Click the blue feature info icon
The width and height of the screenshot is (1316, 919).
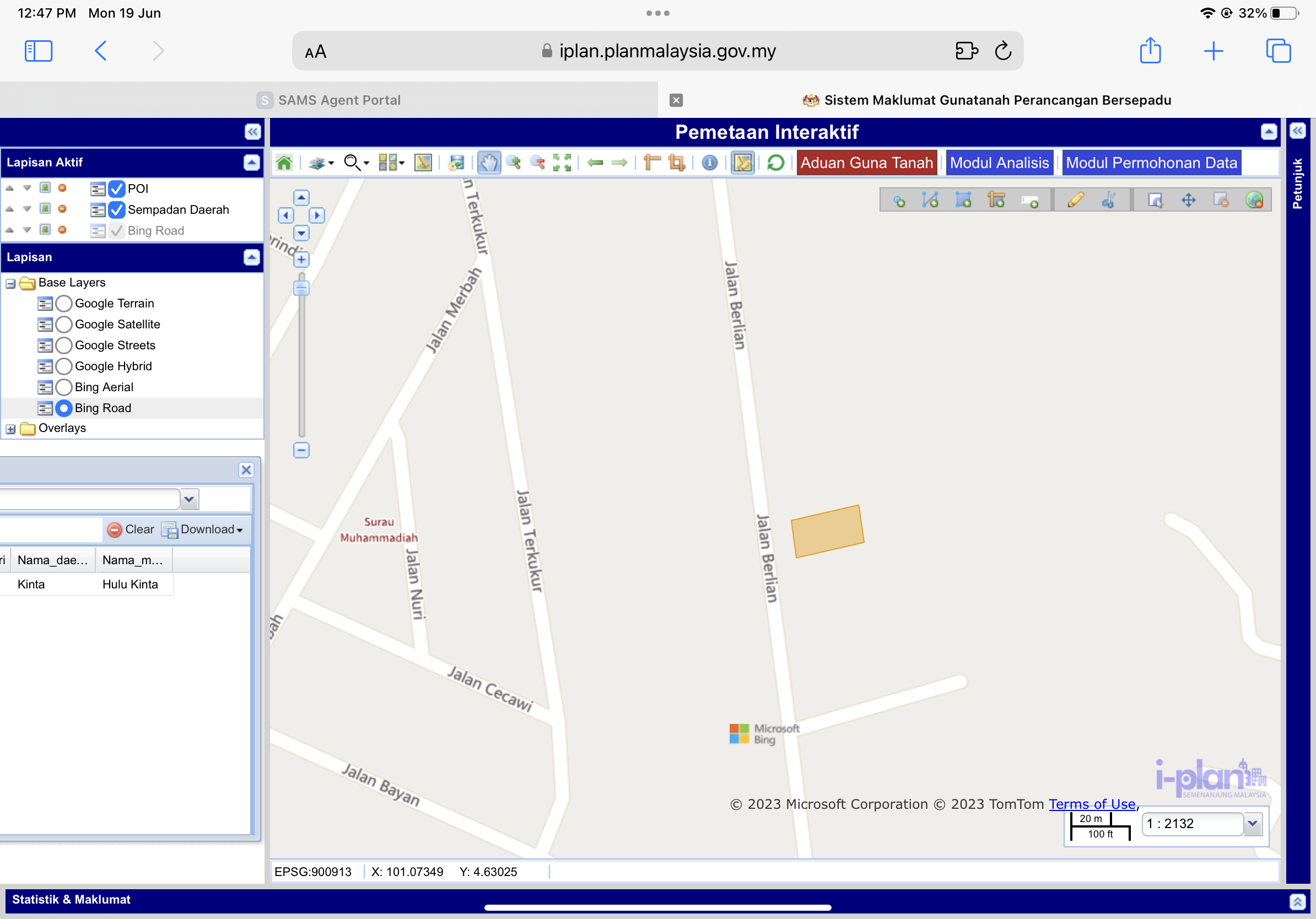pyautogui.click(x=710, y=163)
